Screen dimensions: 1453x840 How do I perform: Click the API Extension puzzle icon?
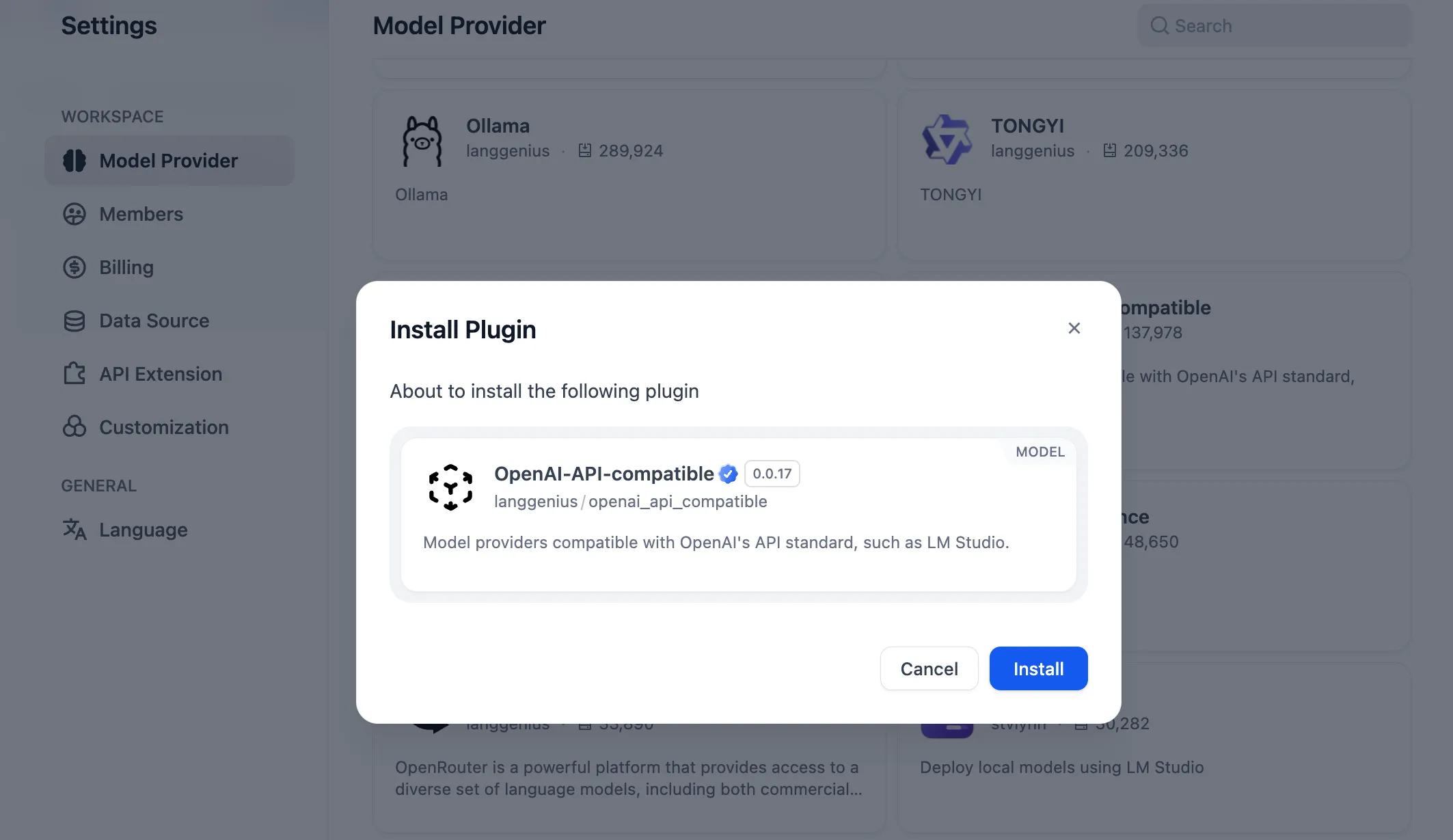pos(74,374)
